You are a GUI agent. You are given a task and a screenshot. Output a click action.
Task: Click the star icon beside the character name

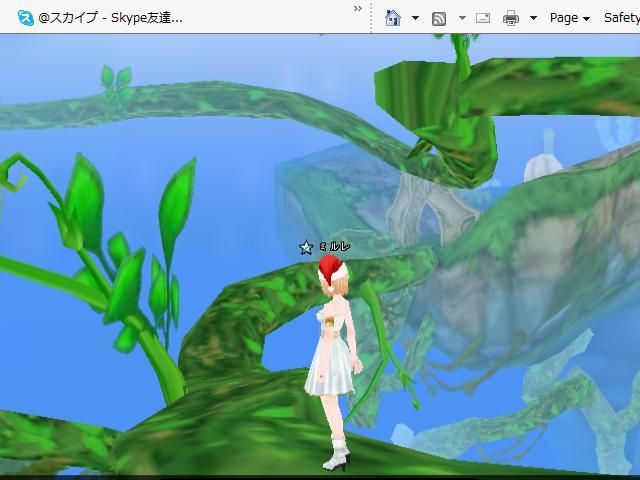coord(306,247)
